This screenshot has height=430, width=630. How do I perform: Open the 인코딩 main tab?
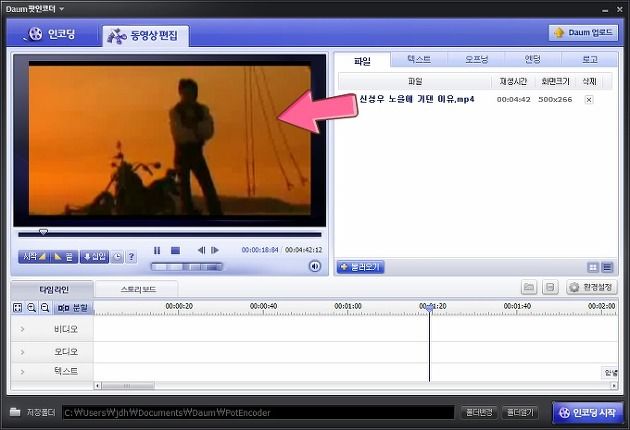click(53, 34)
